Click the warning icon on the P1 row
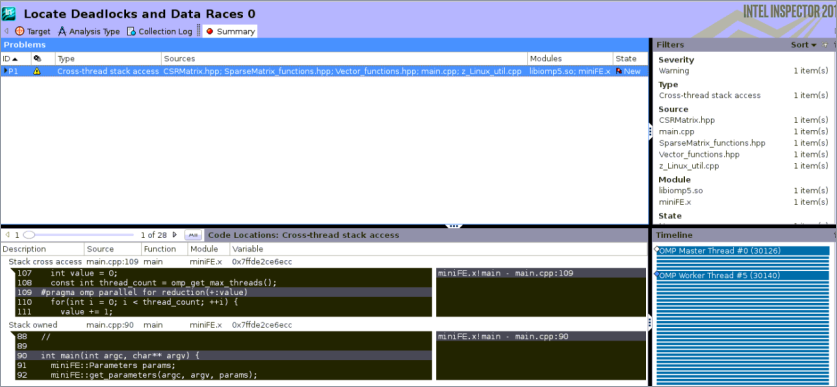The image size is (837, 387). pos(37,70)
